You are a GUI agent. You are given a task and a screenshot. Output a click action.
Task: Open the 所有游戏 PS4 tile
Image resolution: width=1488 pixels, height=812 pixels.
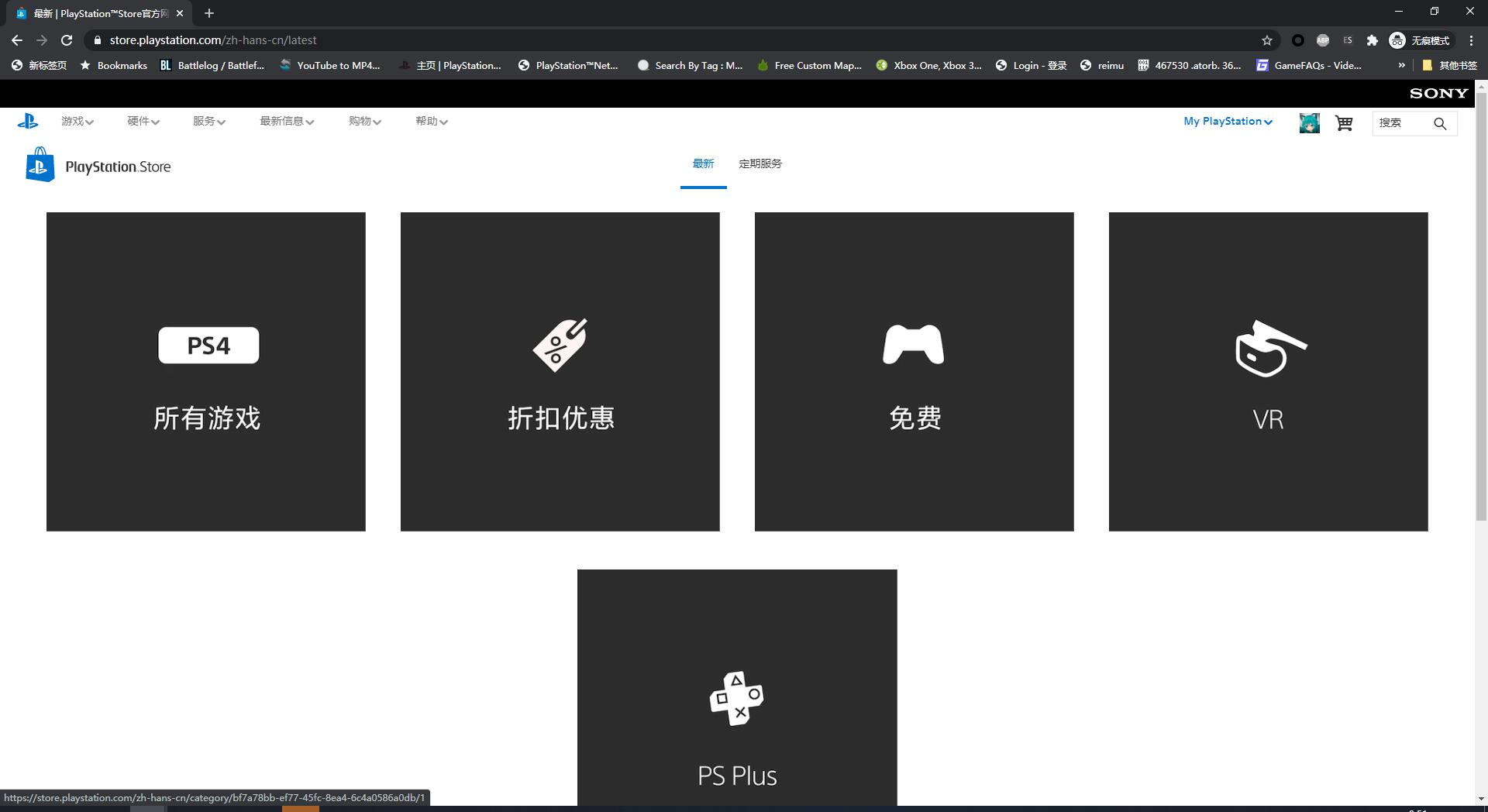[206, 372]
